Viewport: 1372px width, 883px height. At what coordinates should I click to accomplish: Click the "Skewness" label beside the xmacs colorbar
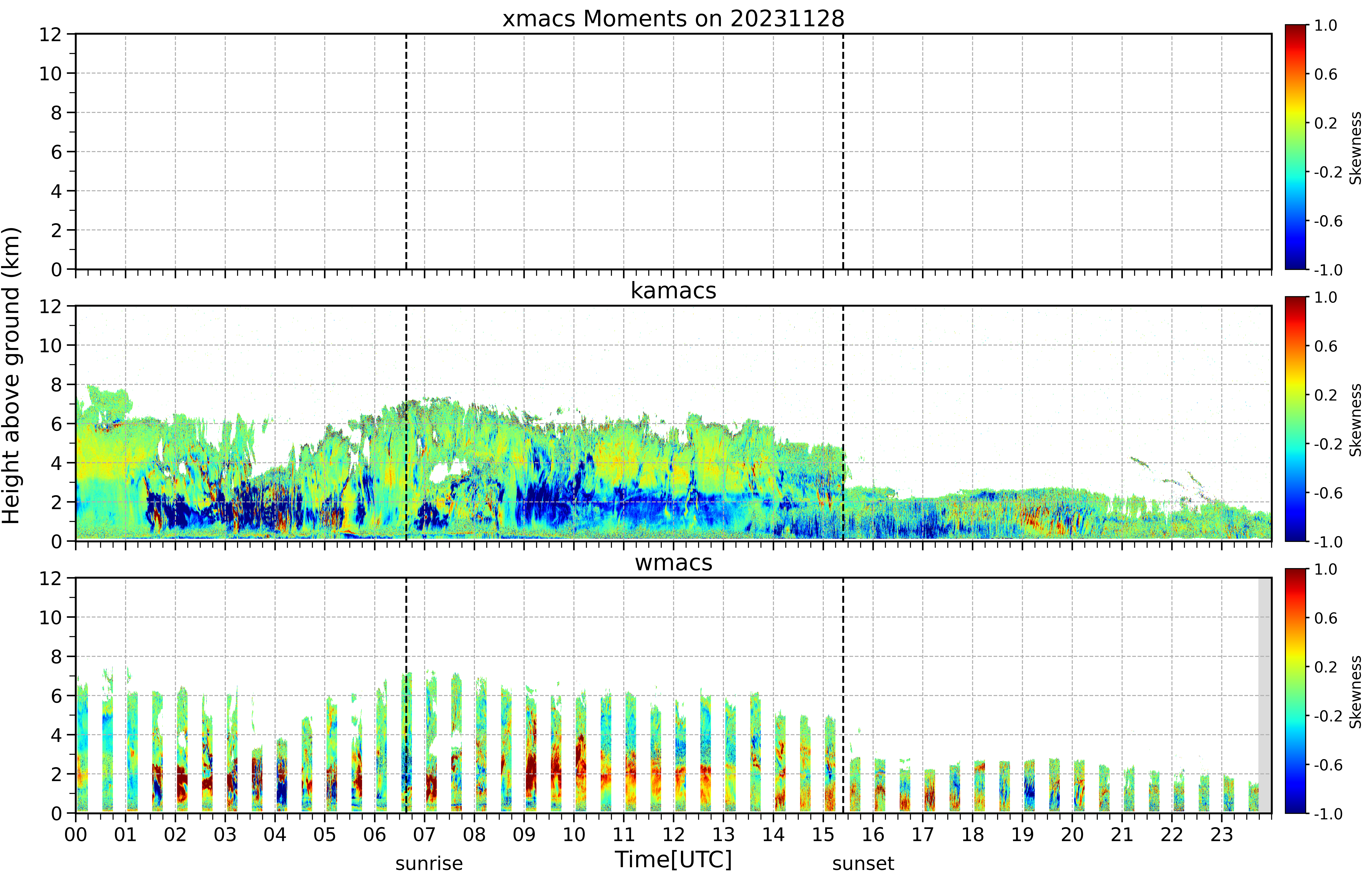[1355, 148]
